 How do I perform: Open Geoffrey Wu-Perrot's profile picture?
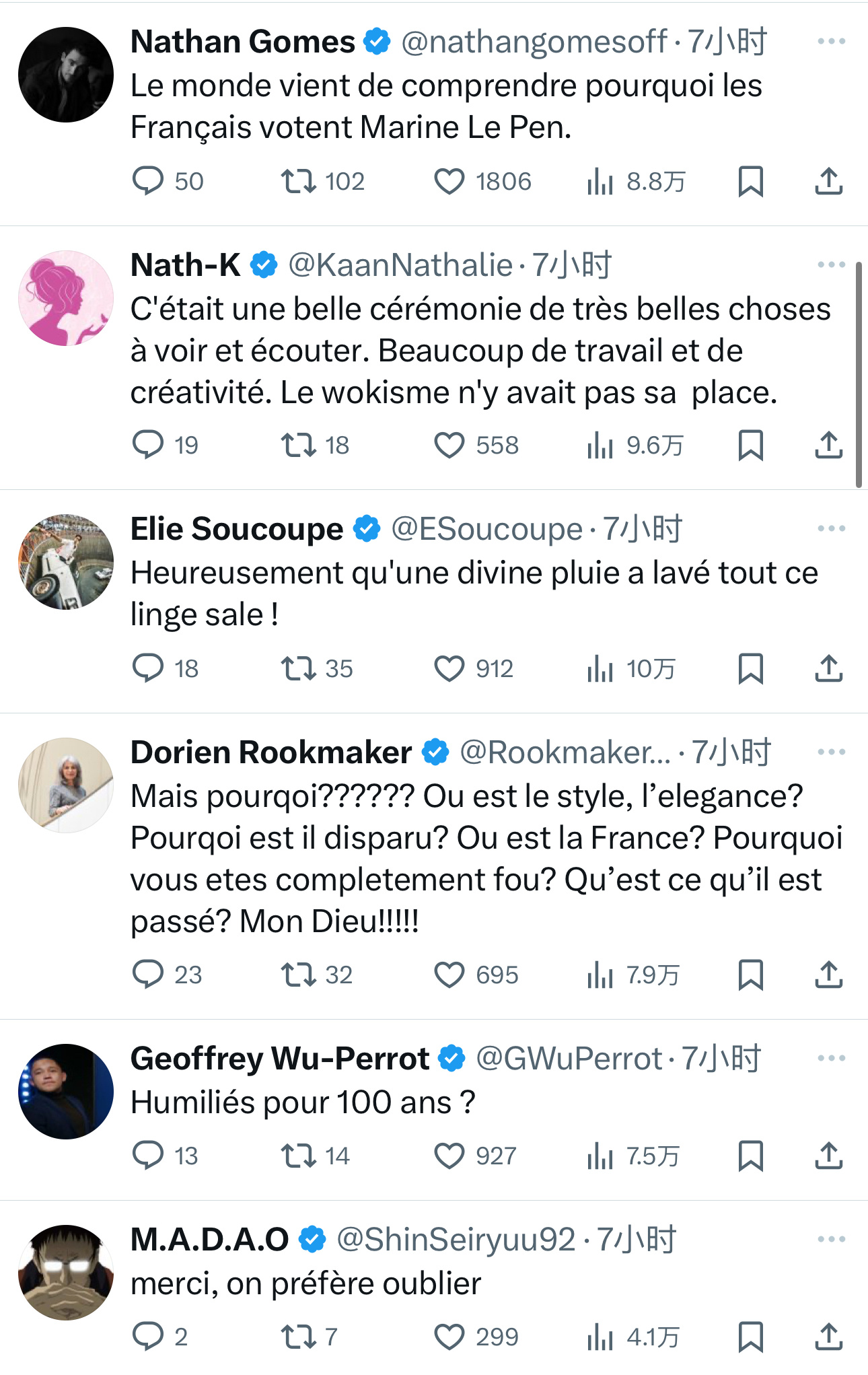coord(66,1091)
